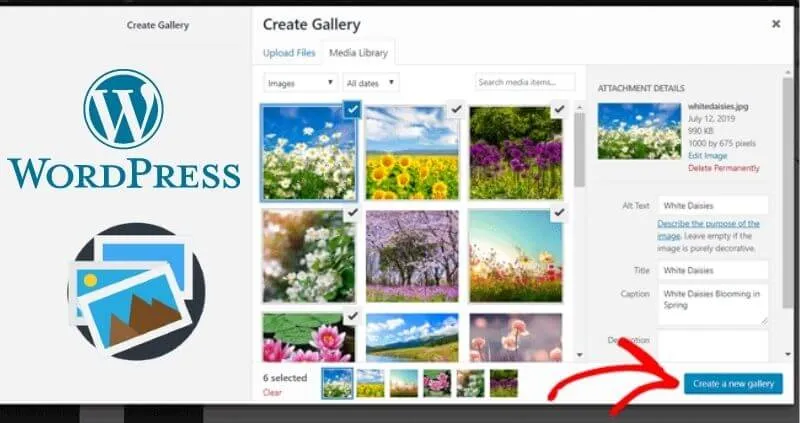
Task: Open the All dates filter dropdown
Action: 370,83
